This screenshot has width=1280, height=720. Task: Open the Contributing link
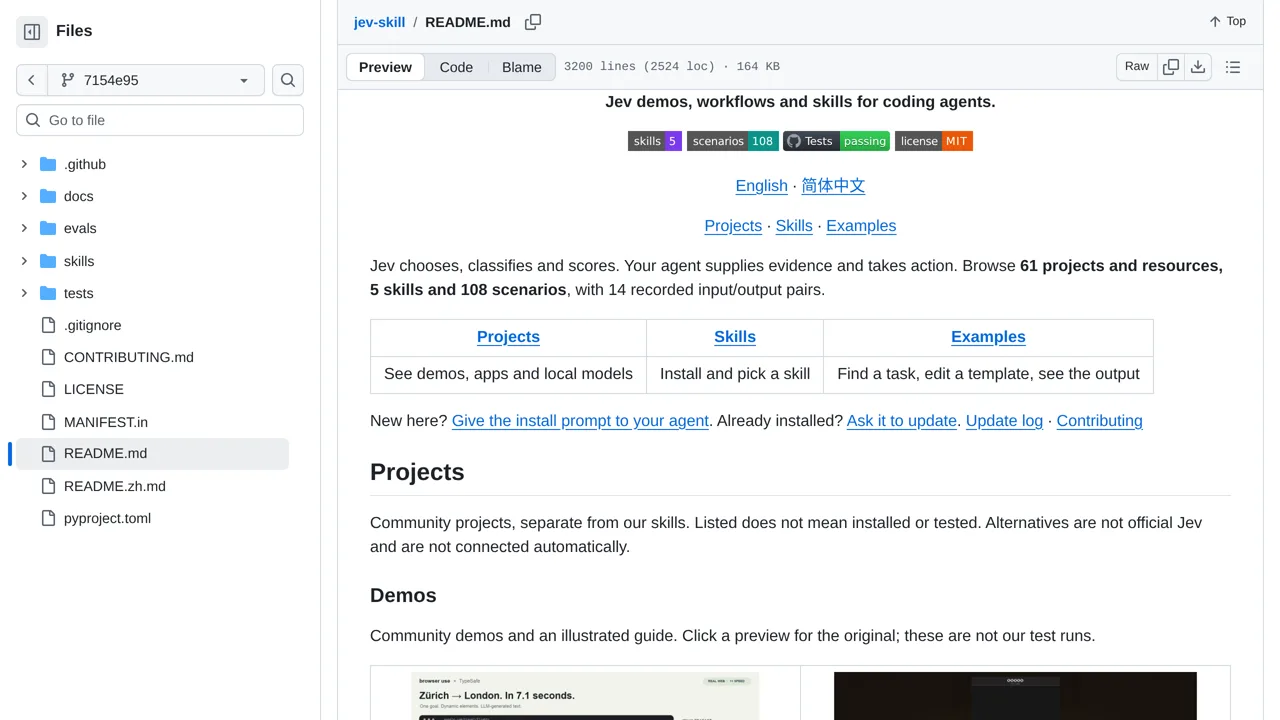click(x=1099, y=421)
